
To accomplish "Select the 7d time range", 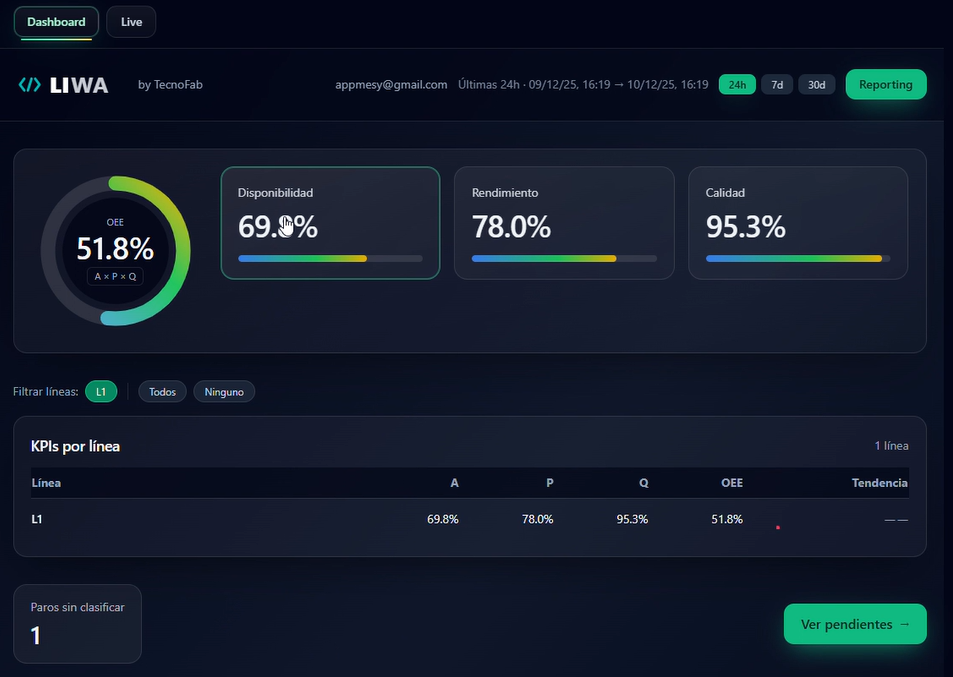I will (777, 84).
